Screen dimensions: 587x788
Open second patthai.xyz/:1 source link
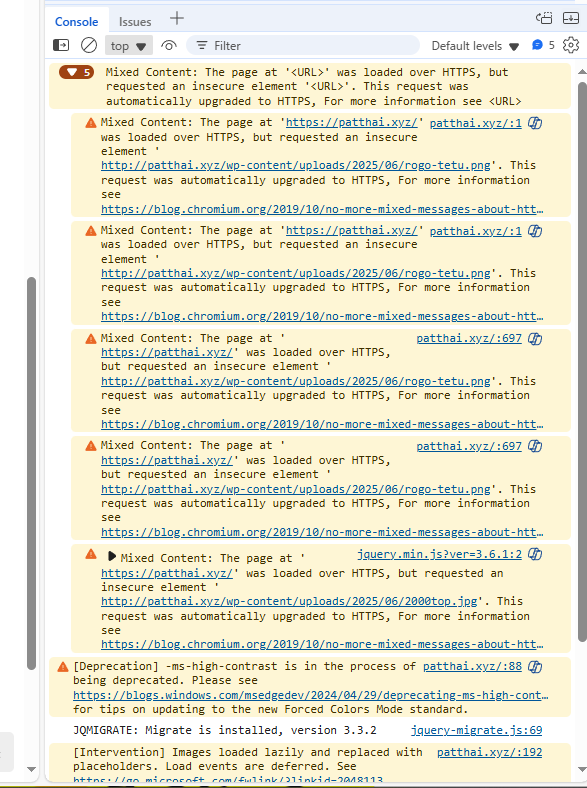pos(475,231)
